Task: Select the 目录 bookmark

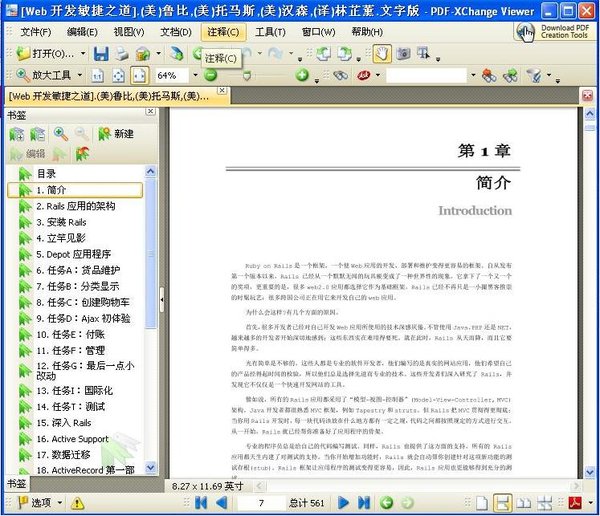Action: pos(46,174)
